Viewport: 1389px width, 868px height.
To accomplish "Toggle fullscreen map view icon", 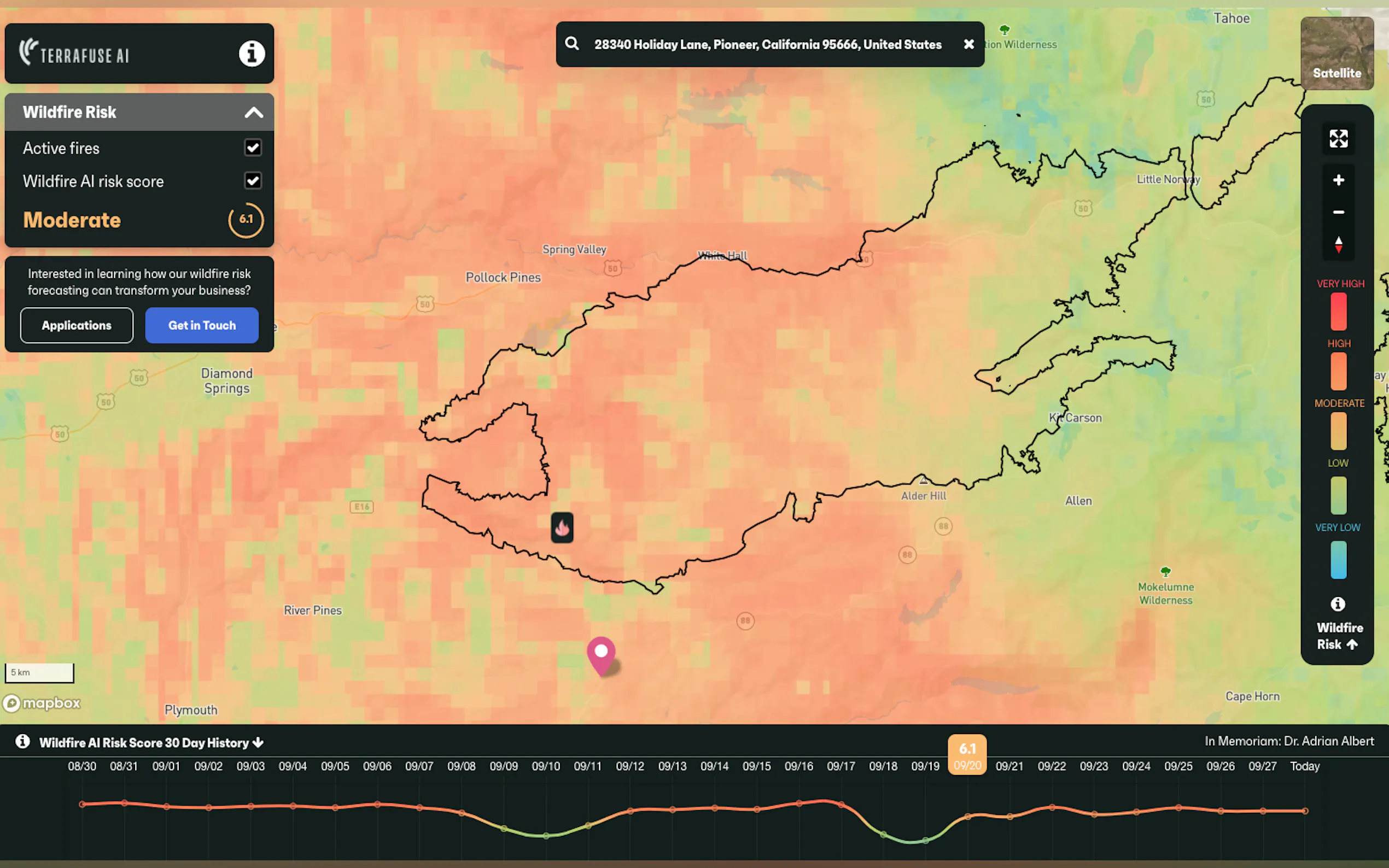I will [1338, 138].
